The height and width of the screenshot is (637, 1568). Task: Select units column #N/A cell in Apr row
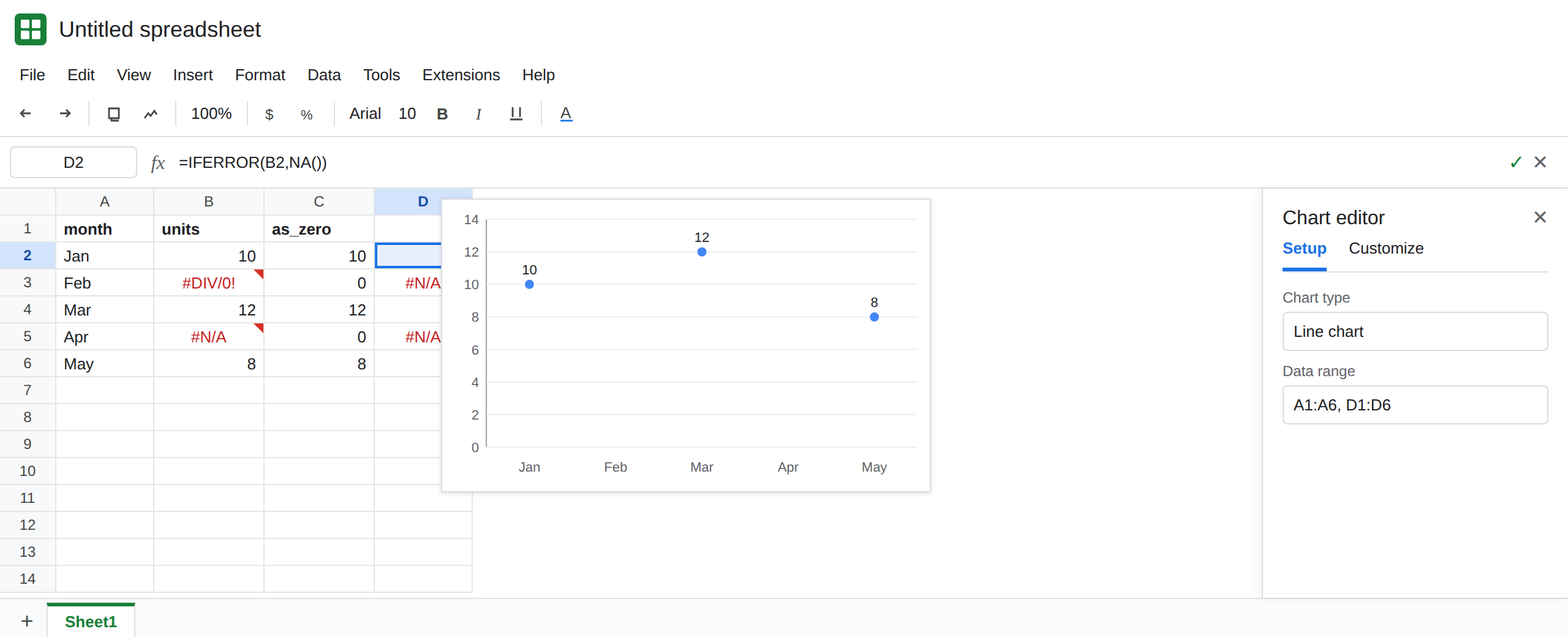click(209, 337)
